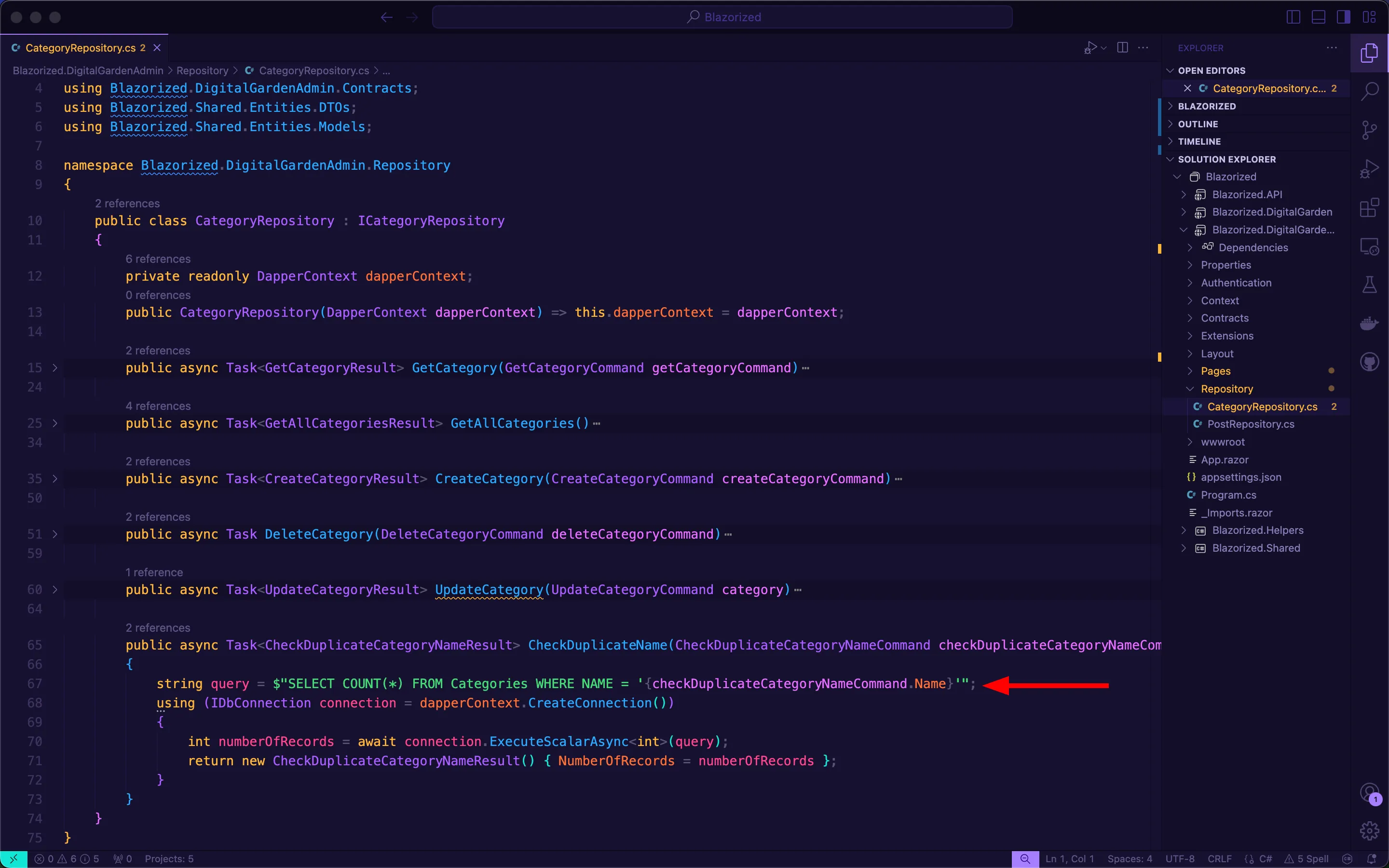Click Projects: 5 in status bar
The image size is (1389, 868).
(x=169, y=859)
